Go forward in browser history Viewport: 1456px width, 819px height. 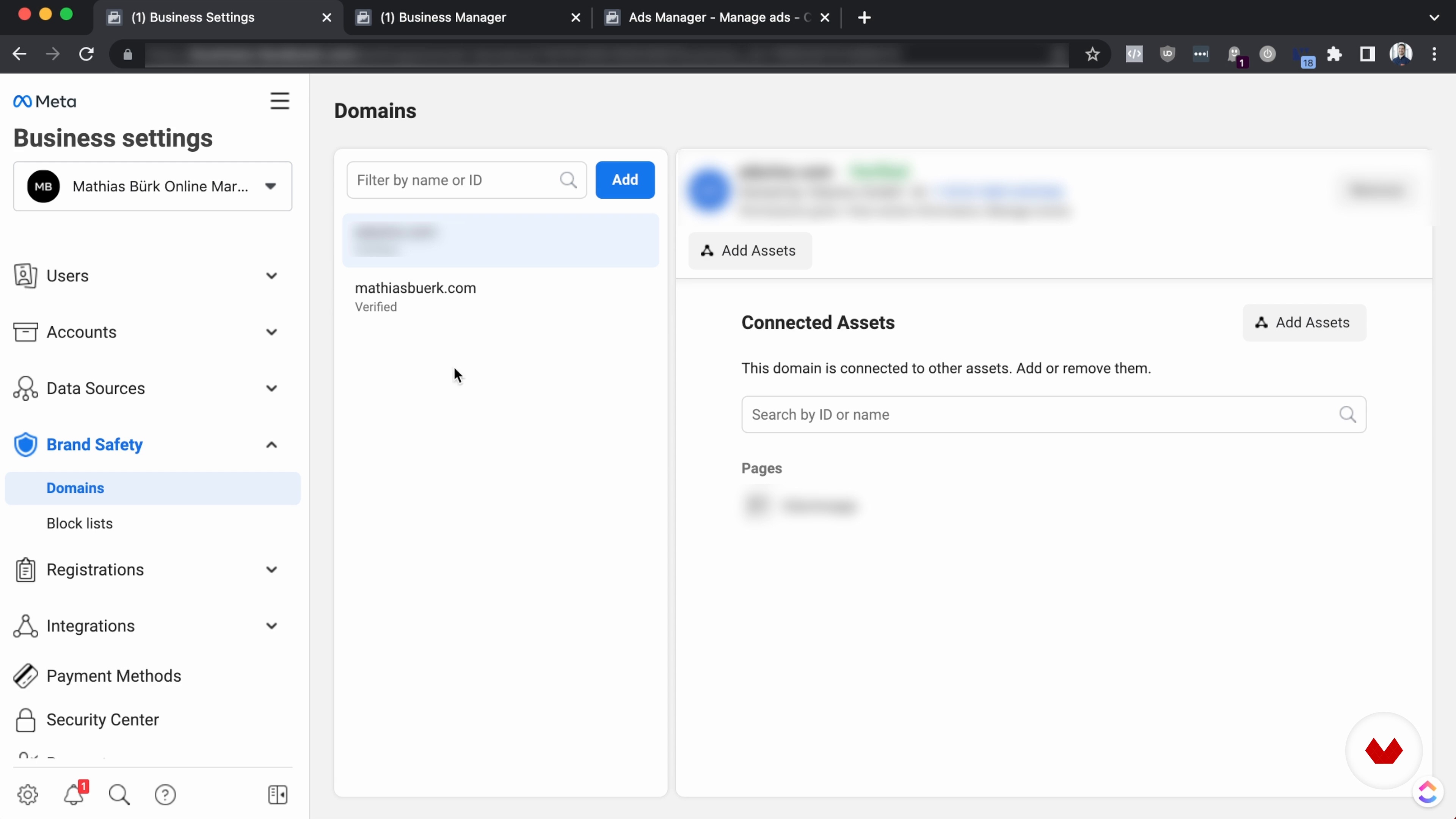click(53, 54)
